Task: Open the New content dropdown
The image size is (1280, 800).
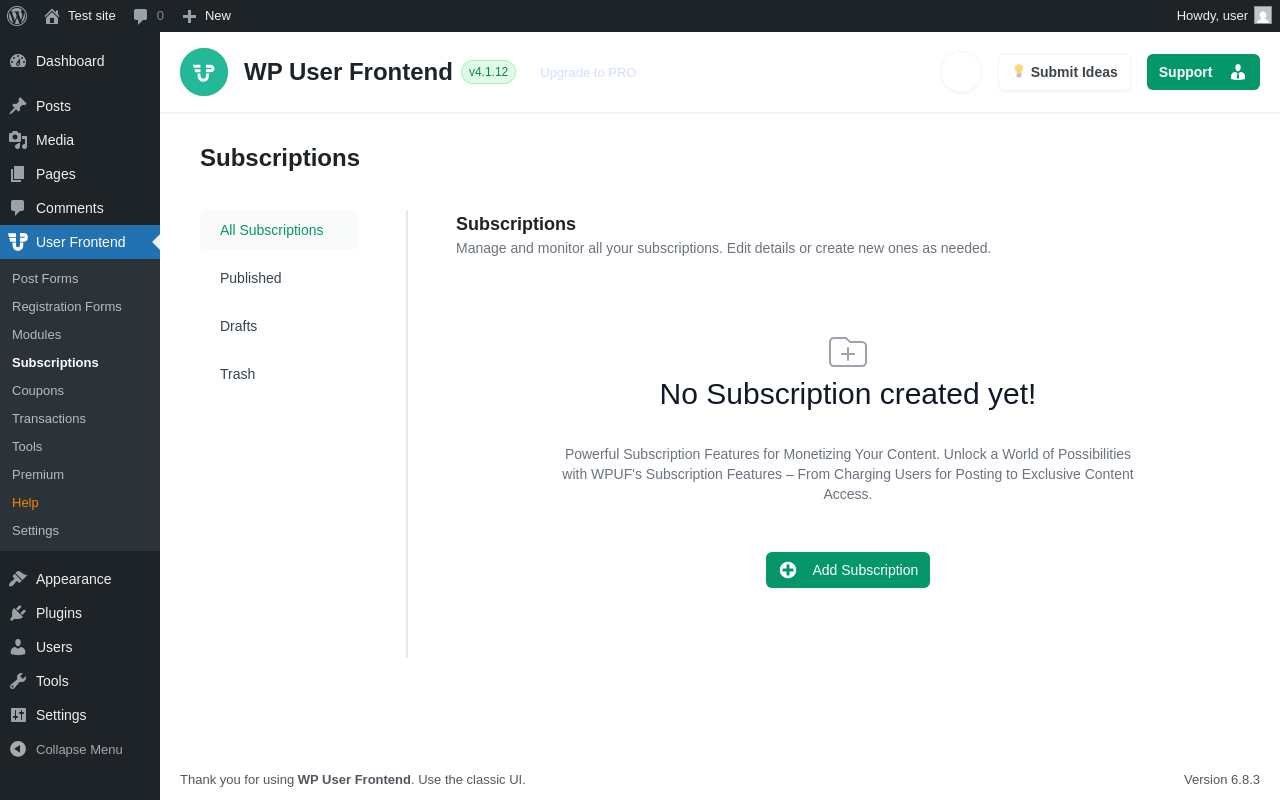Action: pos(207,16)
